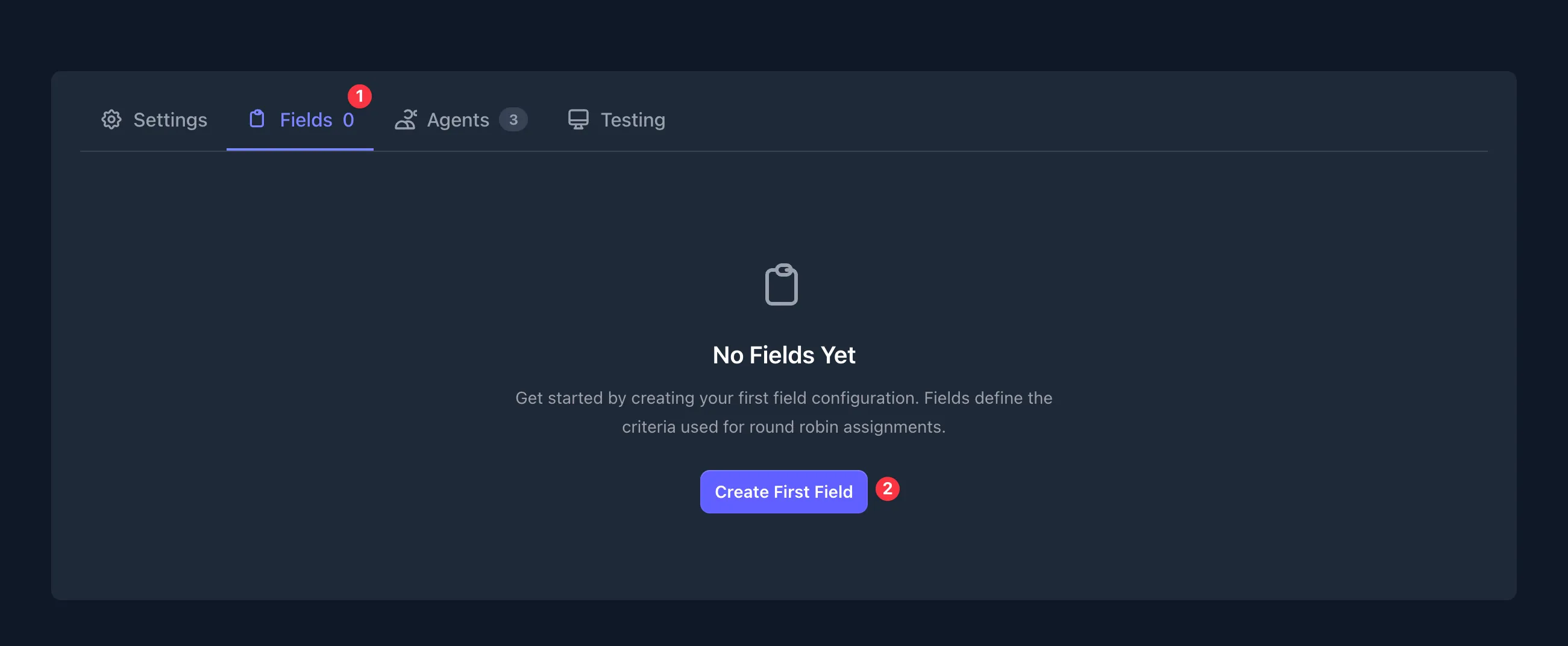
Task: Click the large clipboard empty-state icon
Action: click(x=783, y=285)
